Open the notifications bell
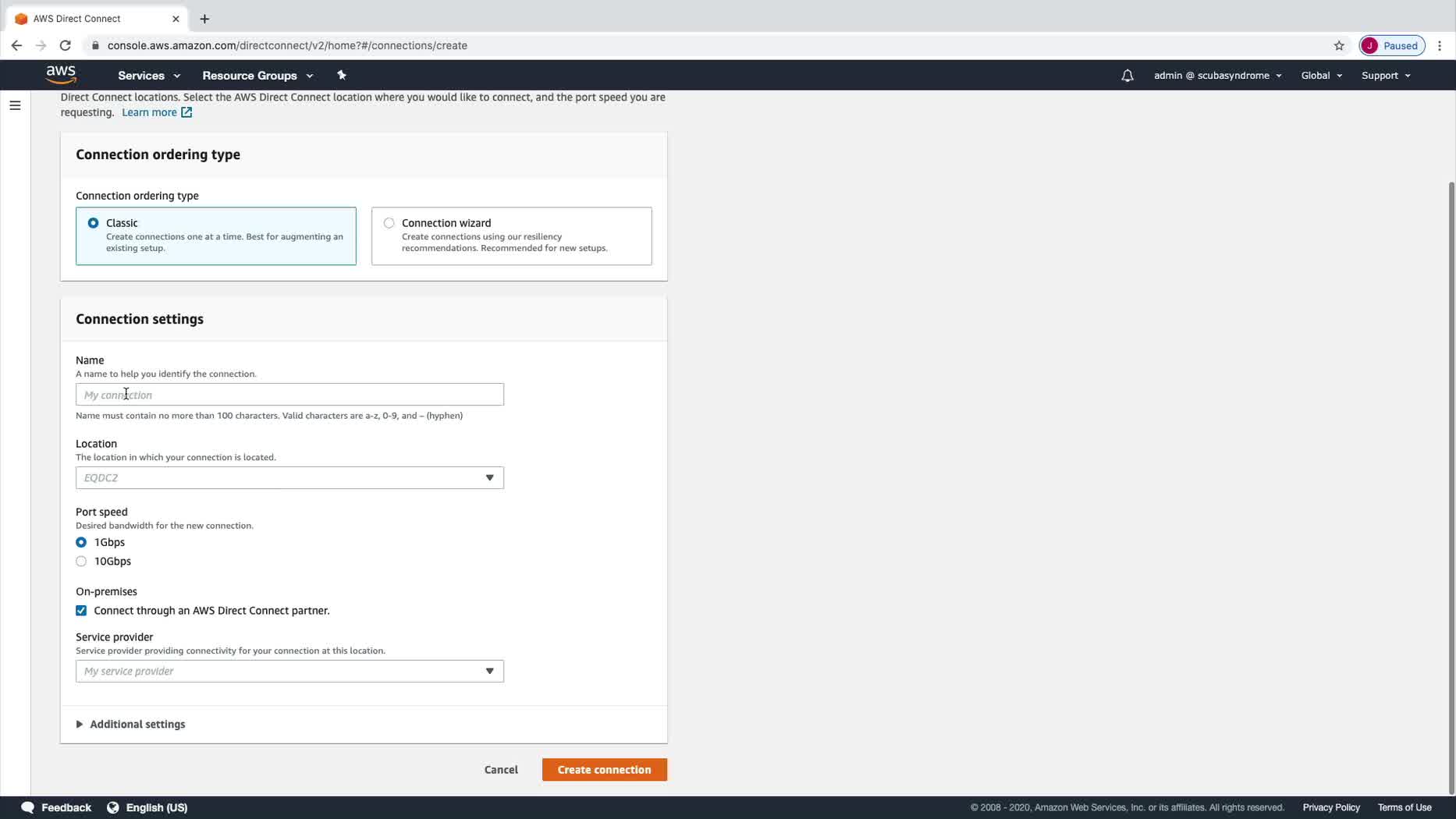Screen dimensions: 1456x819 (x=1127, y=76)
